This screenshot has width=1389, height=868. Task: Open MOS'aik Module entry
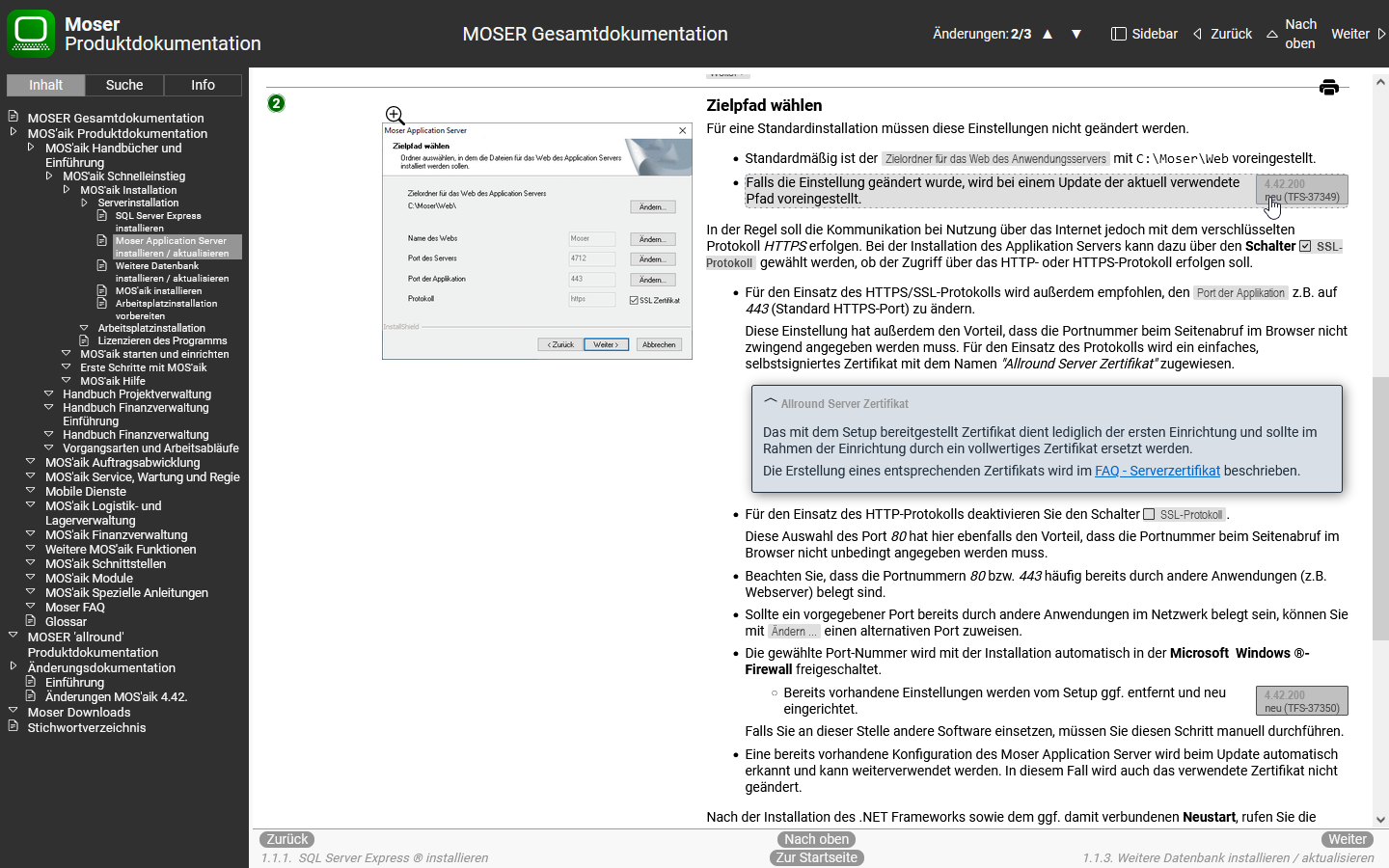click(x=89, y=579)
